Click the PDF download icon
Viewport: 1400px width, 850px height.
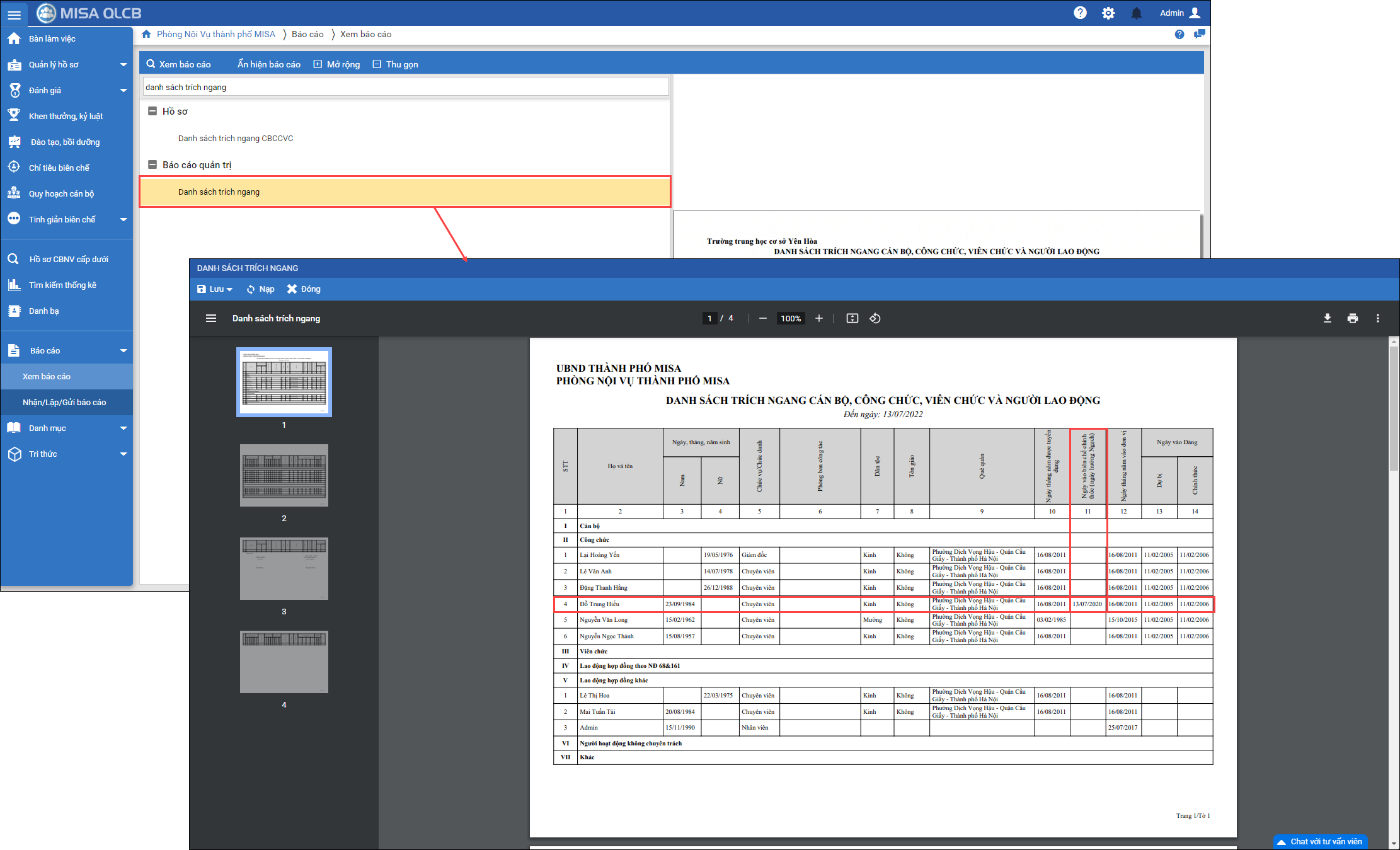click(1327, 318)
